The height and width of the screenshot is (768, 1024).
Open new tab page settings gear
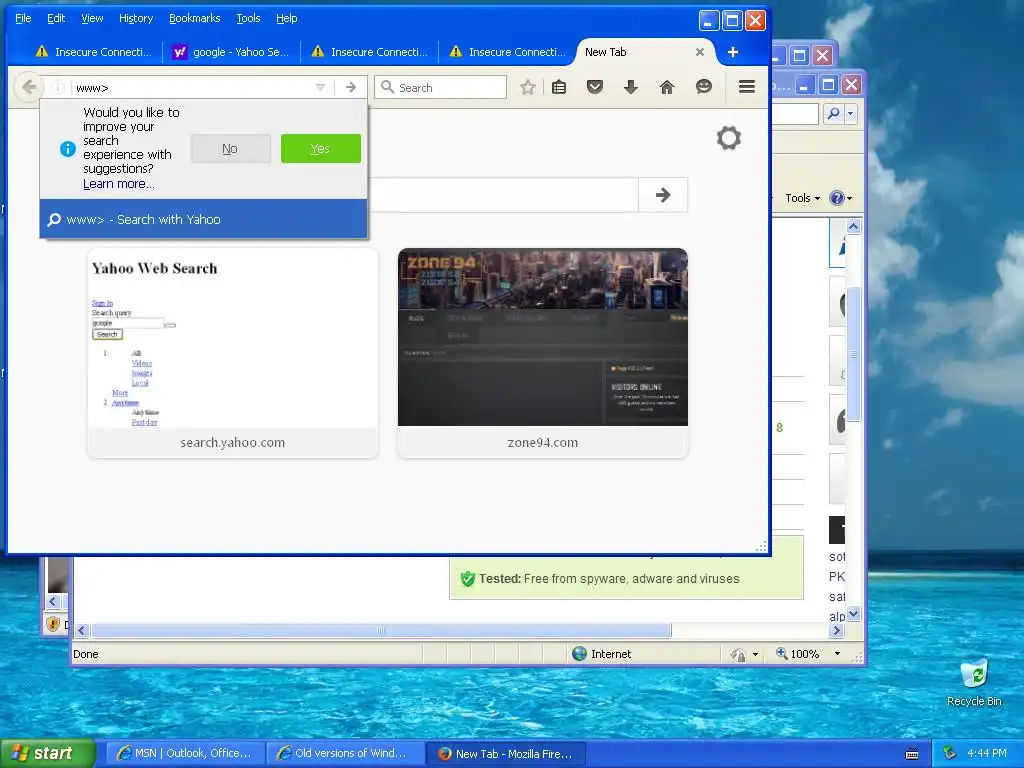pos(729,138)
